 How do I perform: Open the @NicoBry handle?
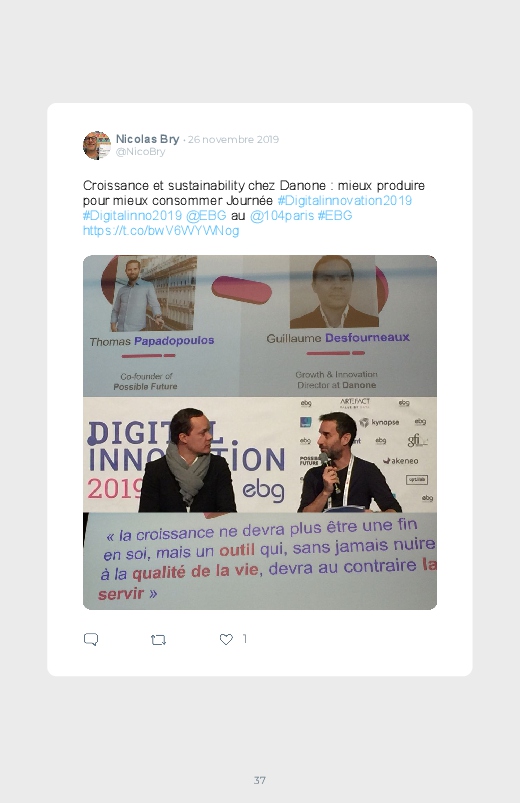click(x=140, y=152)
